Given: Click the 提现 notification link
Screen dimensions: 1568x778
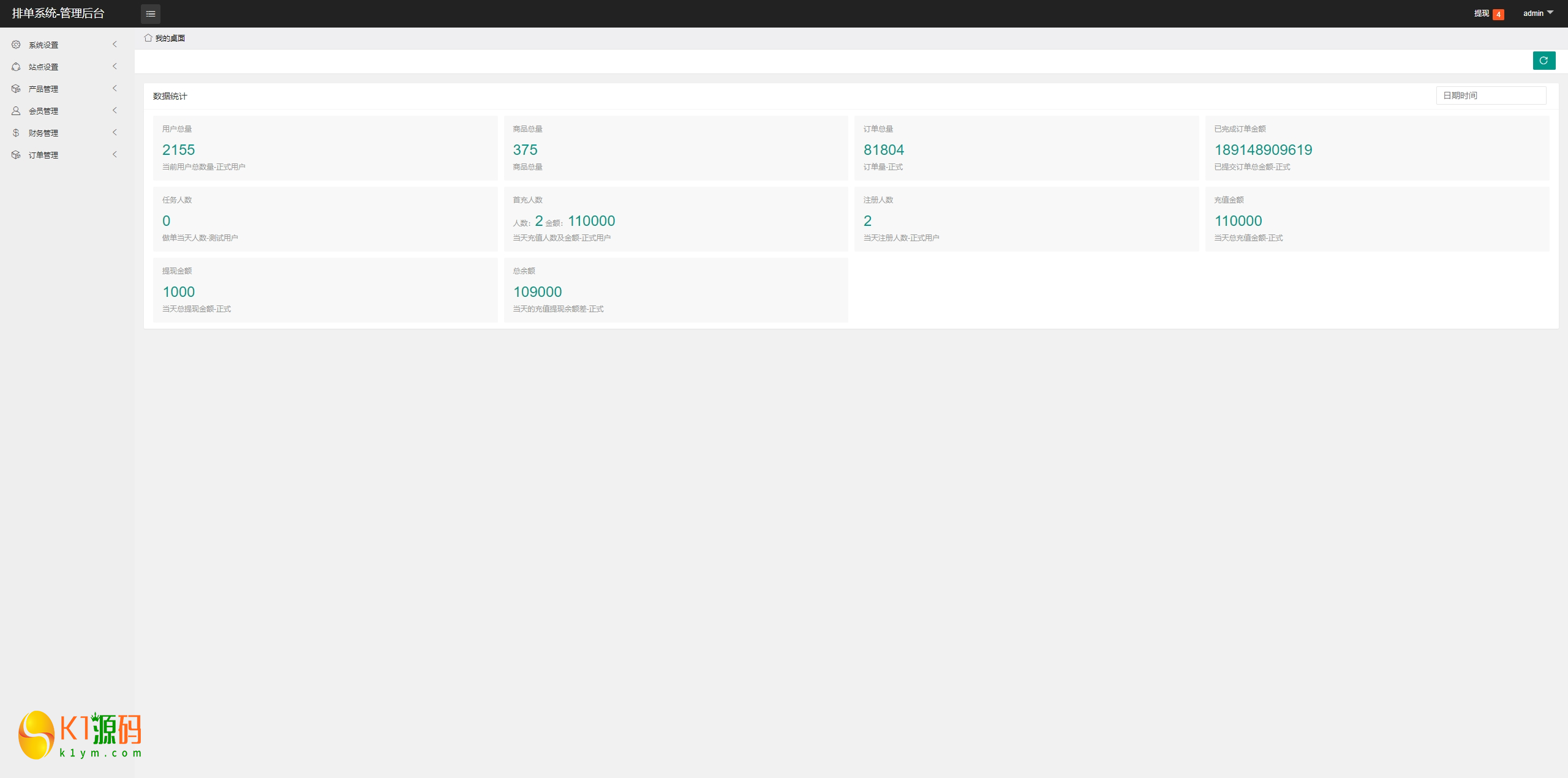Looking at the screenshot, I should (1481, 13).
